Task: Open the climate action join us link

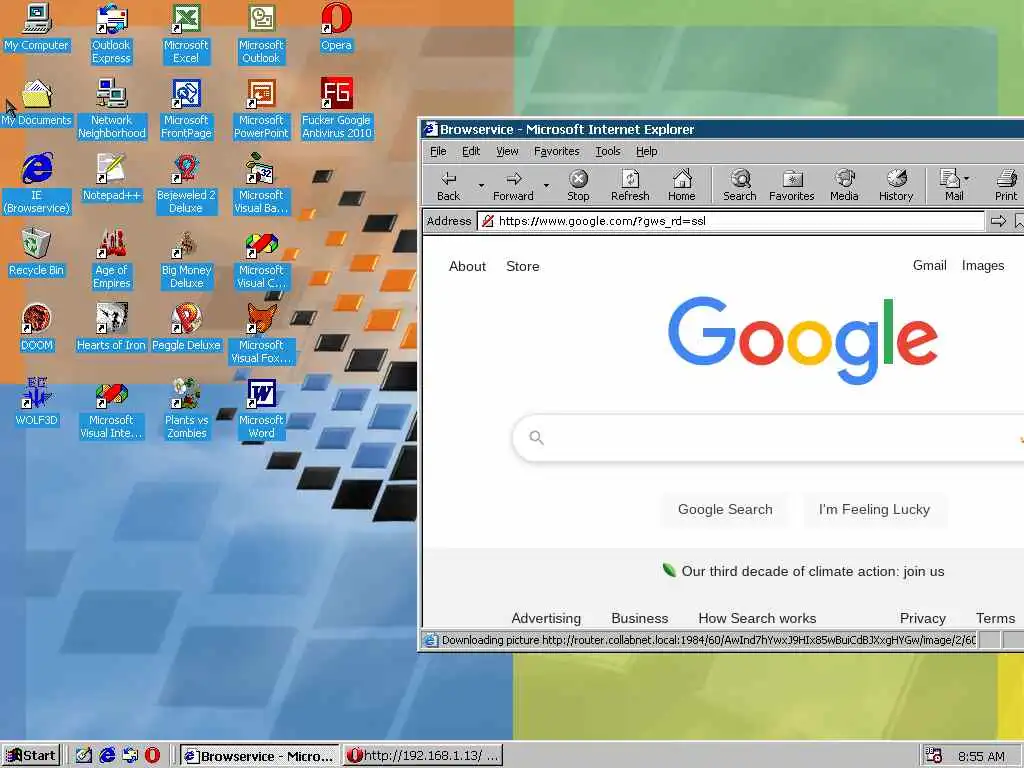Action: [x=812, y=571]
